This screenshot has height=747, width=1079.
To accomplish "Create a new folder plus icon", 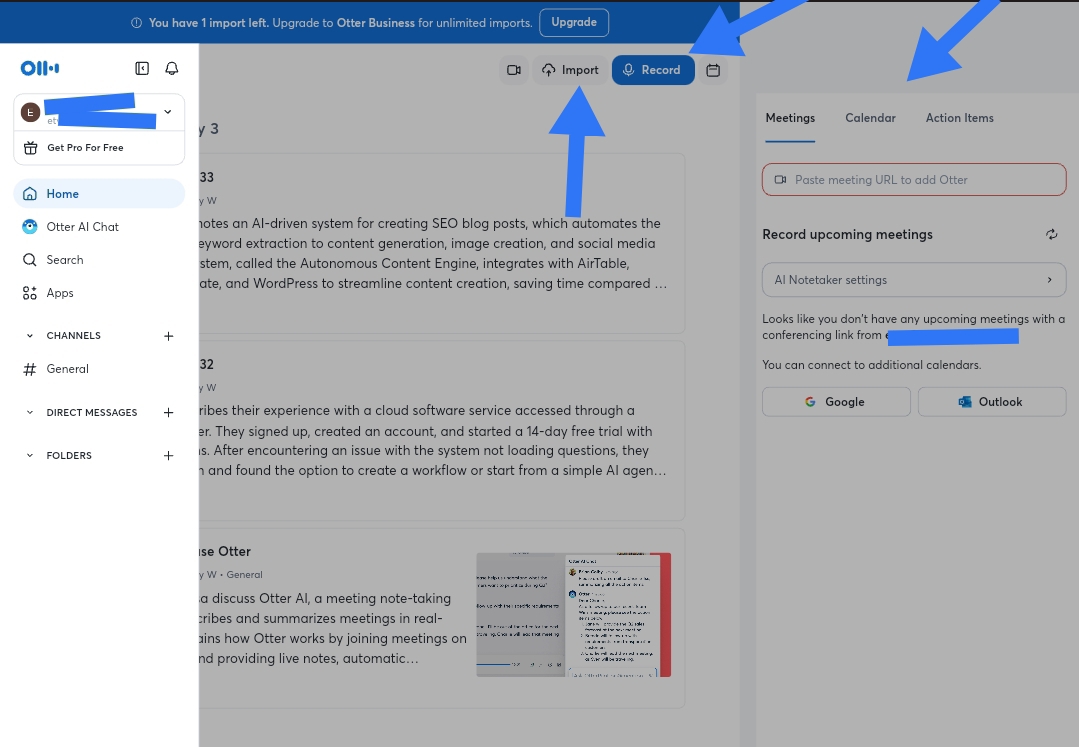I will [x=169, y=455].
